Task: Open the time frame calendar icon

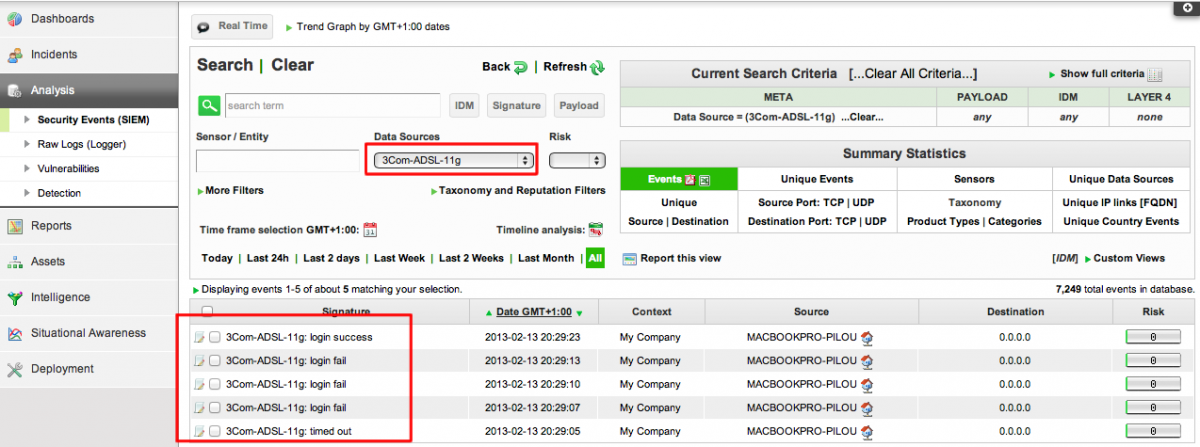Action: point(369,229)
